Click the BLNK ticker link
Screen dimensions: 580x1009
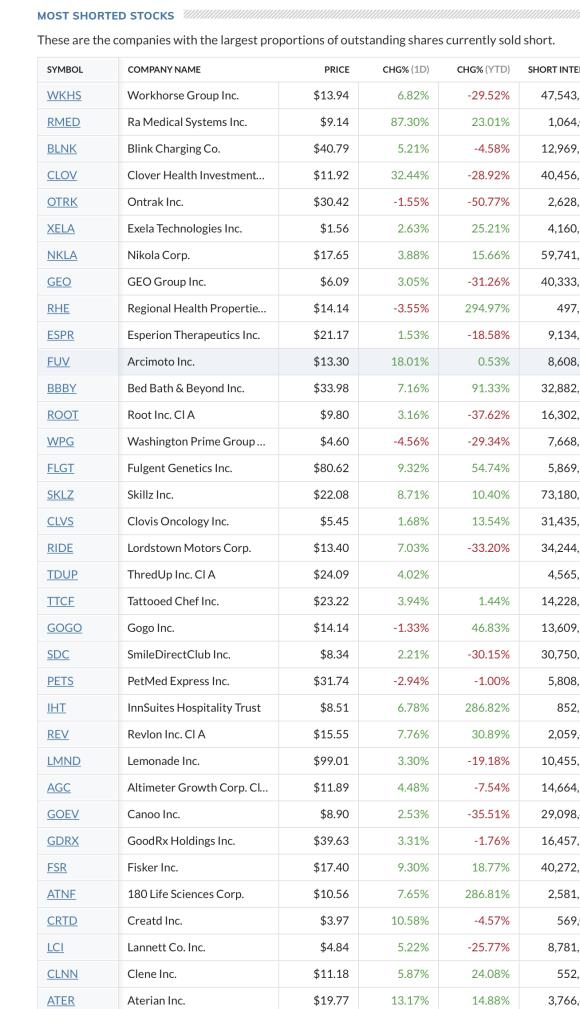tap(62, 149)
